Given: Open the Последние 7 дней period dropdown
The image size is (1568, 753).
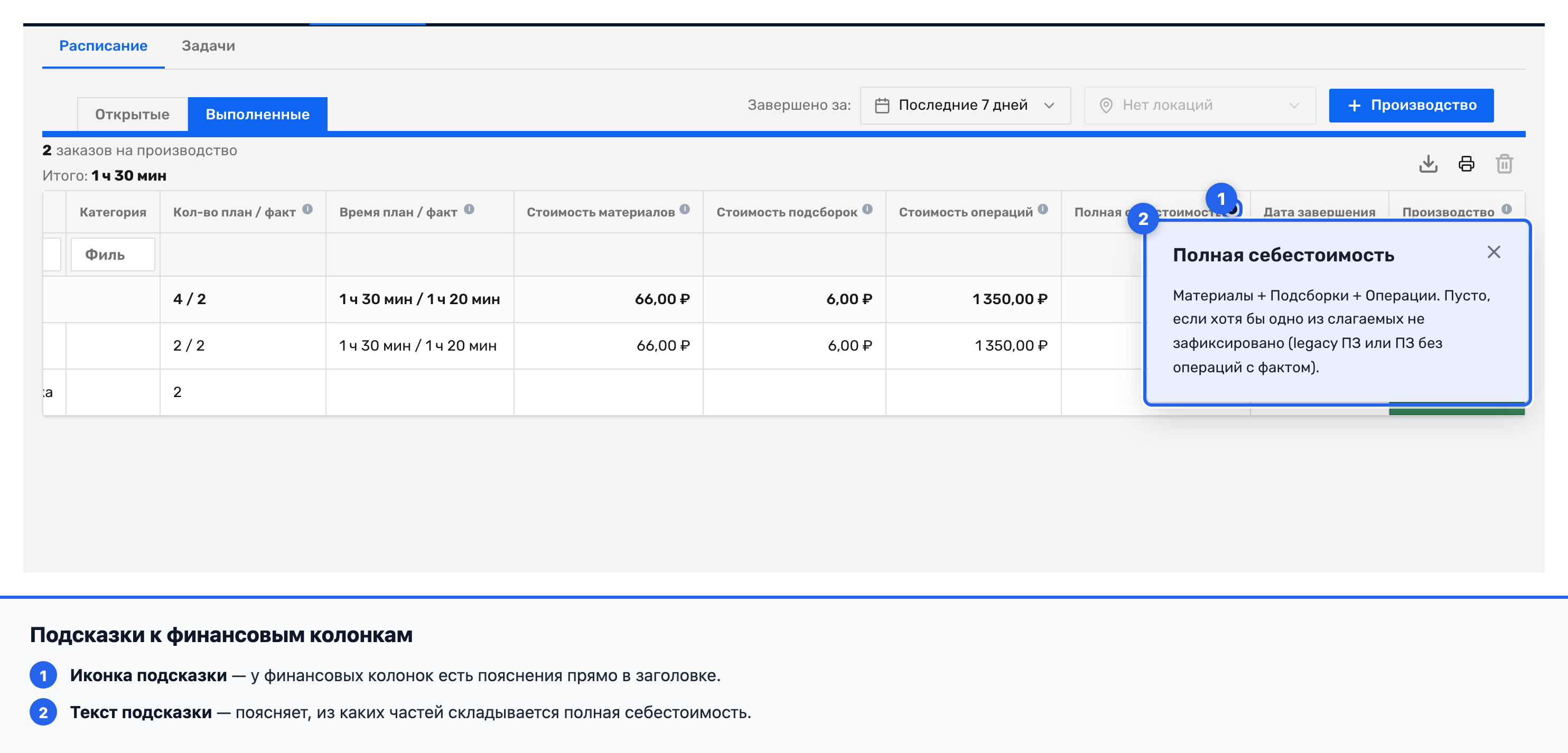Looking at the screenshot, I should coord(965,105).
